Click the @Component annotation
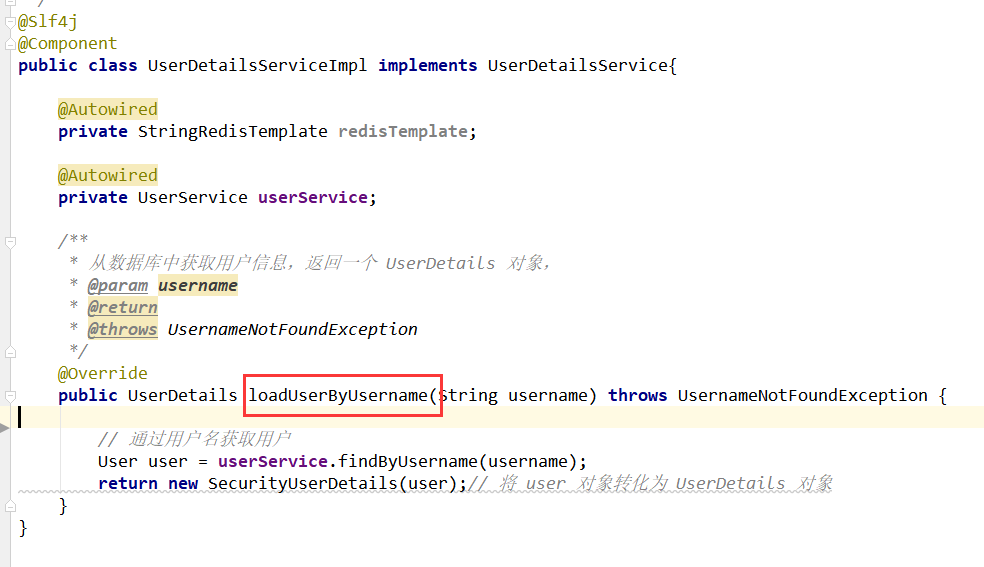The image size is (984, 567). click(x=67, y=43)
